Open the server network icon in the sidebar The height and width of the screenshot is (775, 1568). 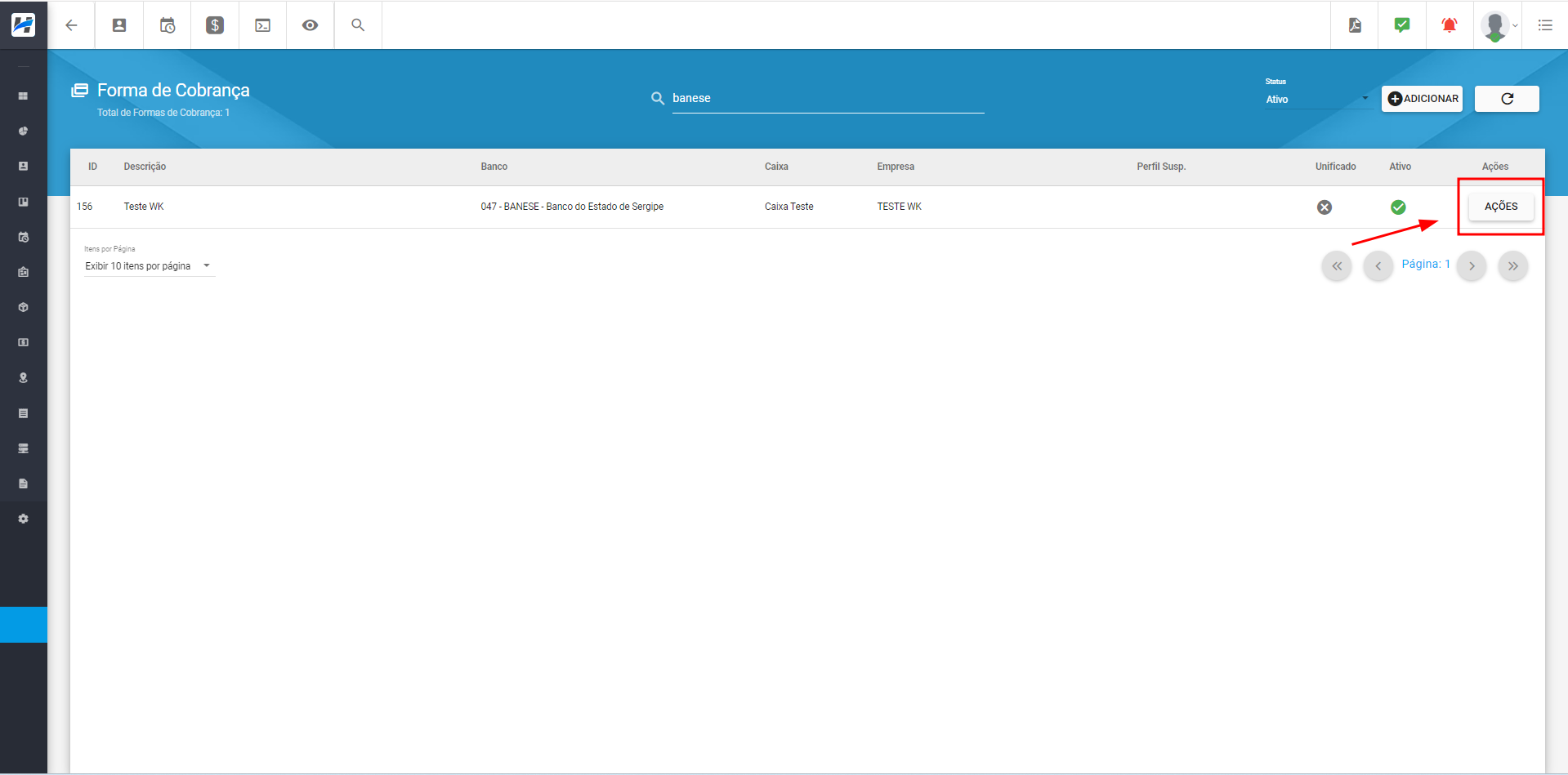click(24, 448)
